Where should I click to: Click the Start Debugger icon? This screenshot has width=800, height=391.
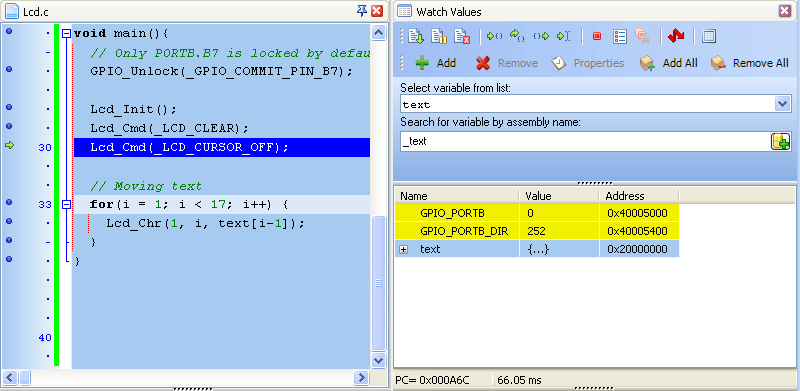tap(416, 36)
